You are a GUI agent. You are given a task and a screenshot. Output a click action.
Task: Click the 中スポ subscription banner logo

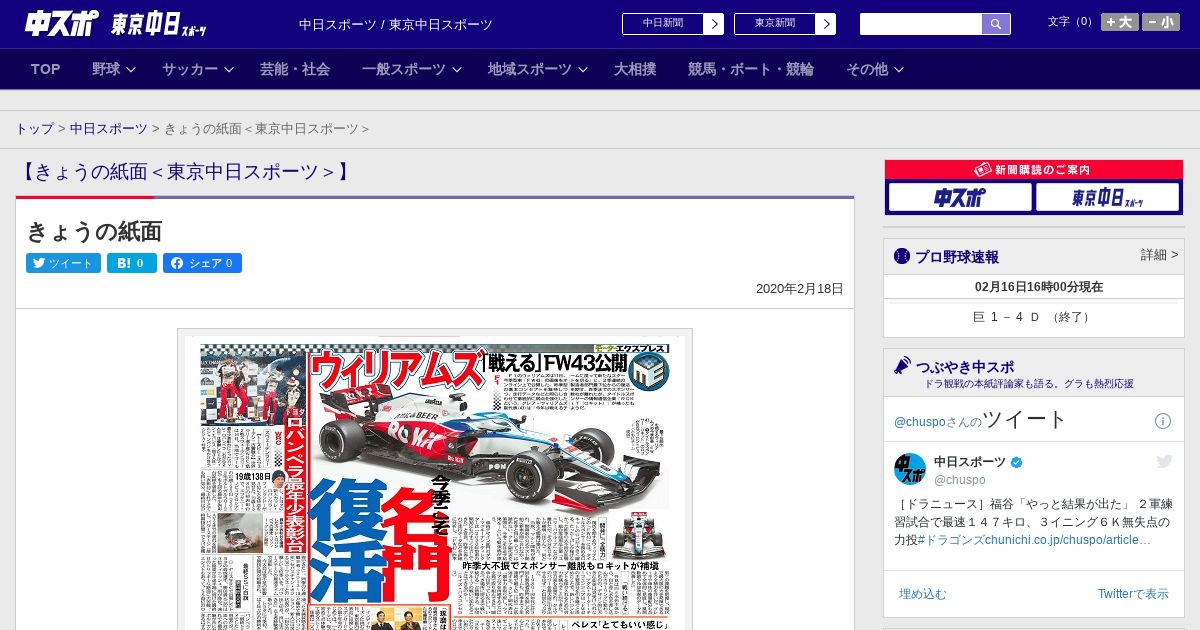coord(960,198)
